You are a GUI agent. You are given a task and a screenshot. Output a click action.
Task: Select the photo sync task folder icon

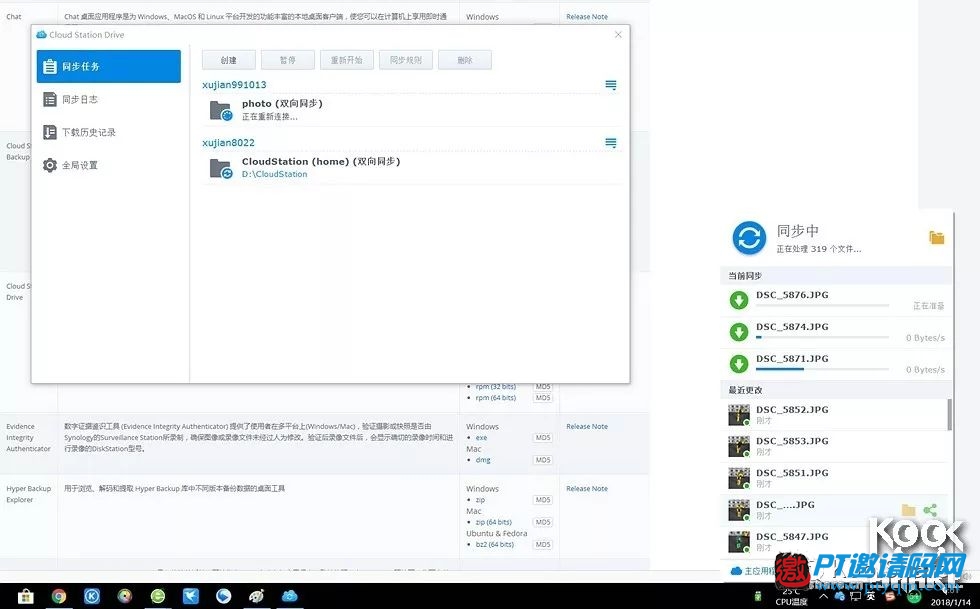[x=221, y=111]
